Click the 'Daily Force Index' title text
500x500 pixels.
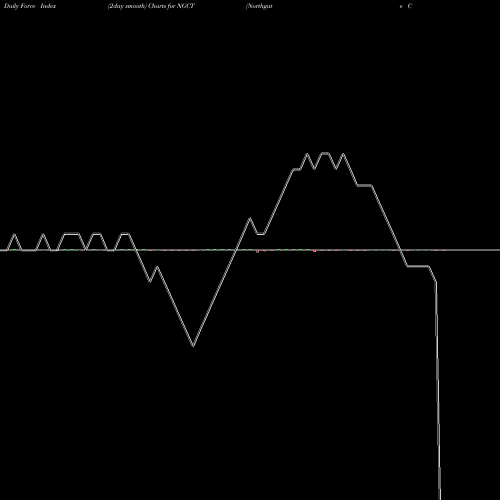tap(30, 6)
